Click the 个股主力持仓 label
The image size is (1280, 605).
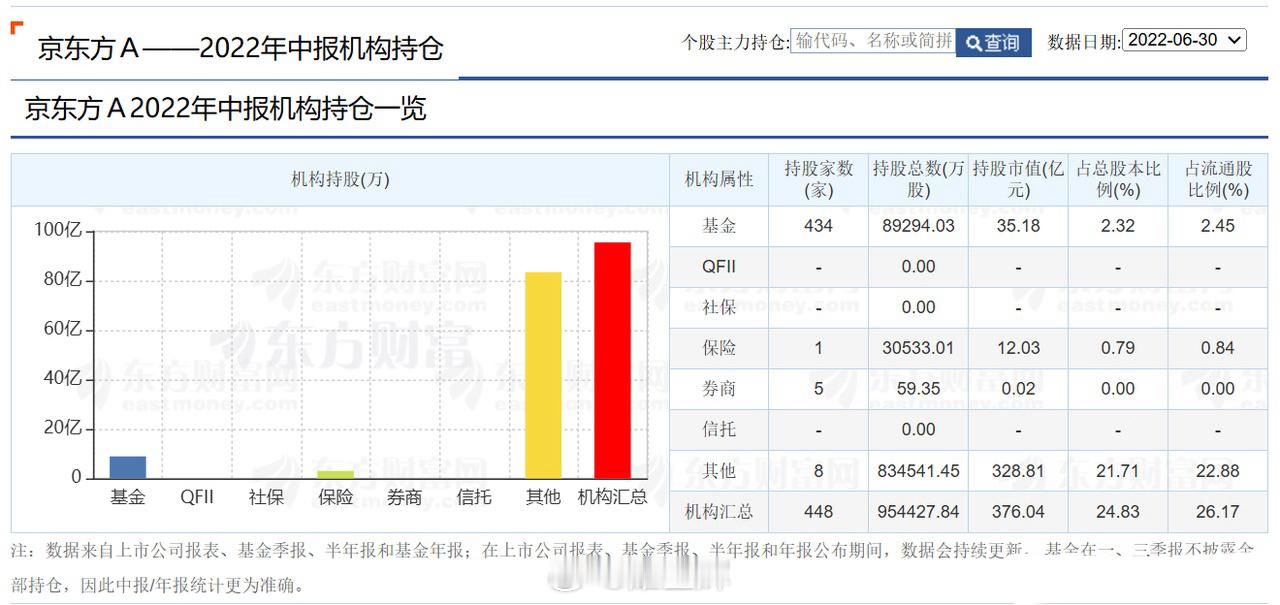pos(735,42)
